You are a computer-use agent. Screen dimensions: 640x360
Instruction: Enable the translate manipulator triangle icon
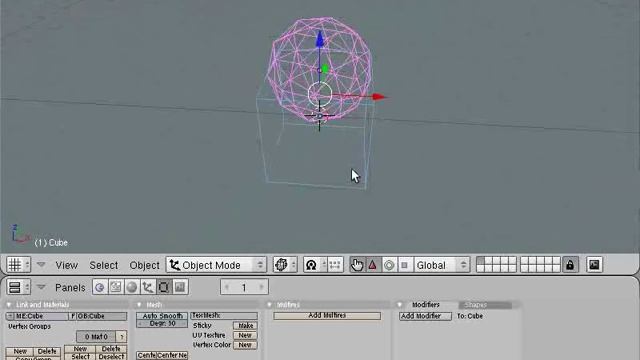pos(373,265)
